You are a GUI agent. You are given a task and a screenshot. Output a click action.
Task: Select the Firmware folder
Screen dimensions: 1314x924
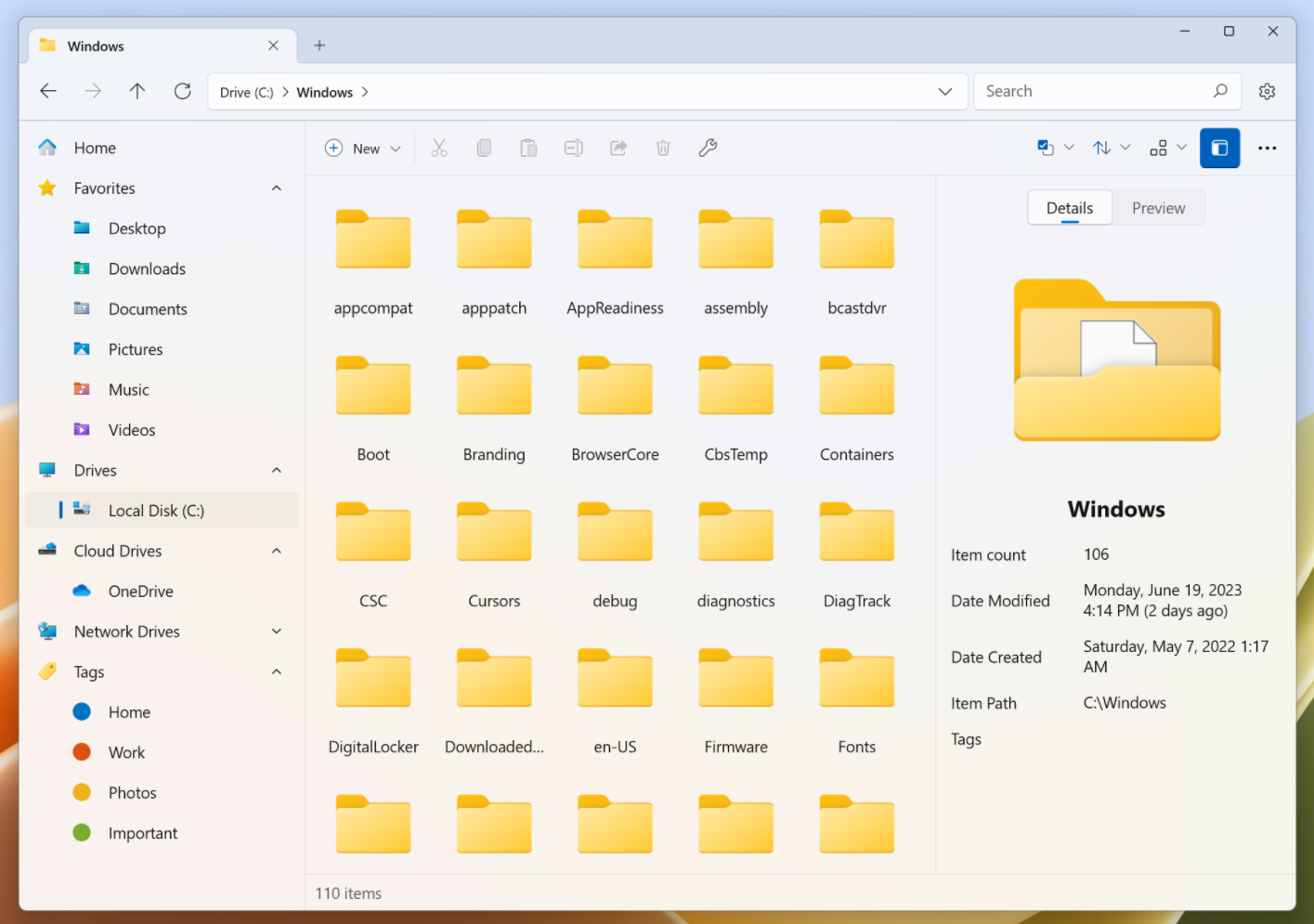[x=735, y=702]
